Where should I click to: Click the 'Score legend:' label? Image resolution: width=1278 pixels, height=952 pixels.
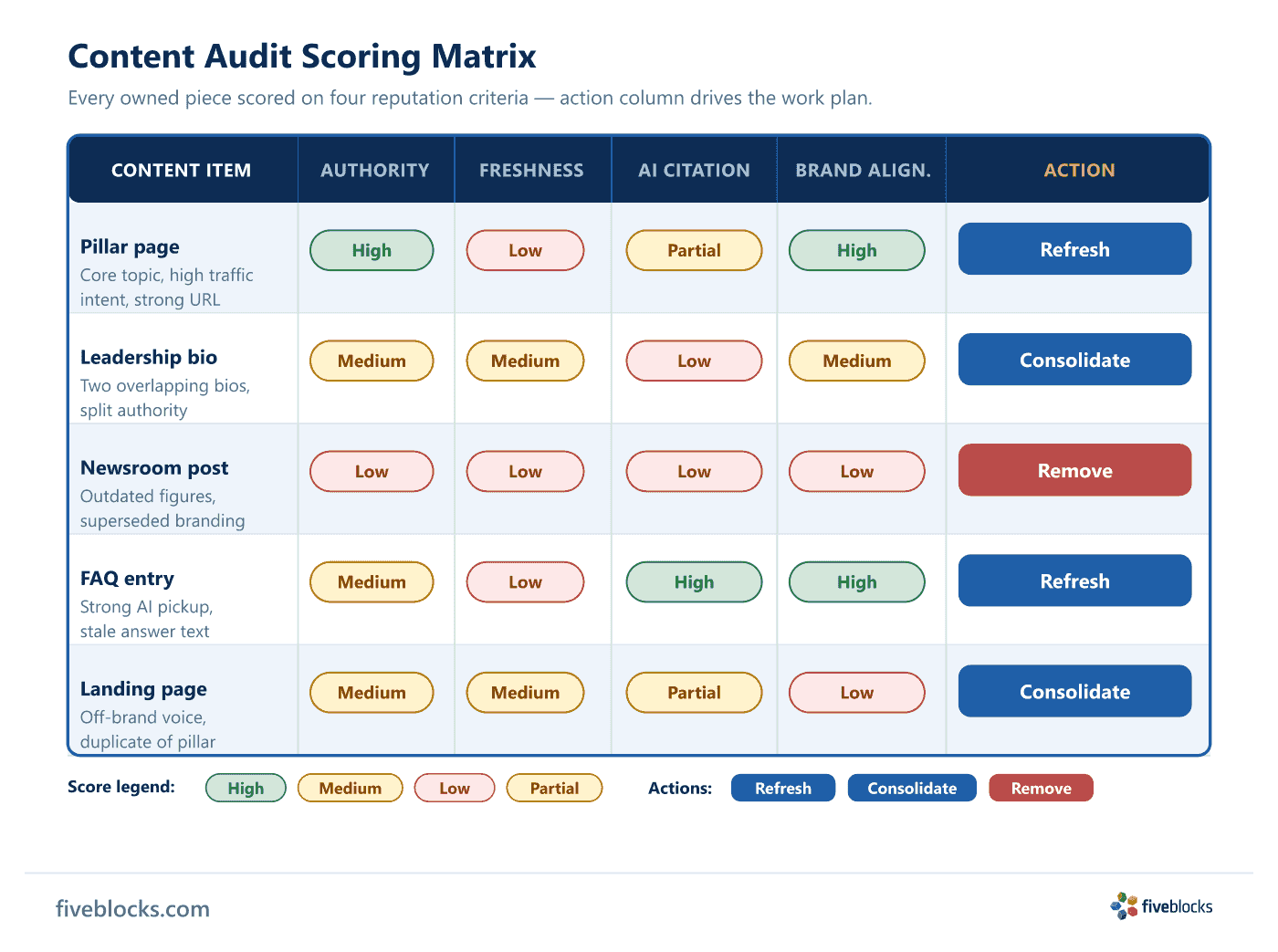click(x=121, y=787)
